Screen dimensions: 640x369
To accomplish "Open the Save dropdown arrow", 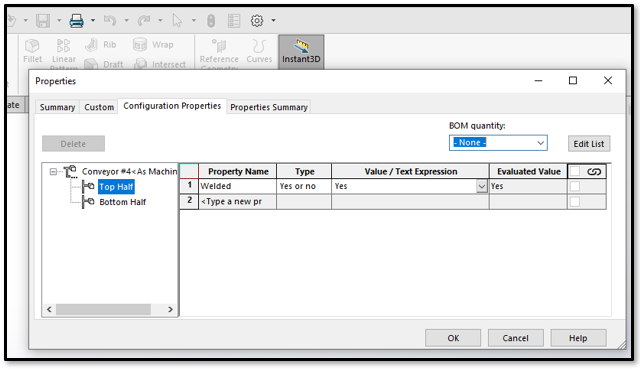I will 59,20.
